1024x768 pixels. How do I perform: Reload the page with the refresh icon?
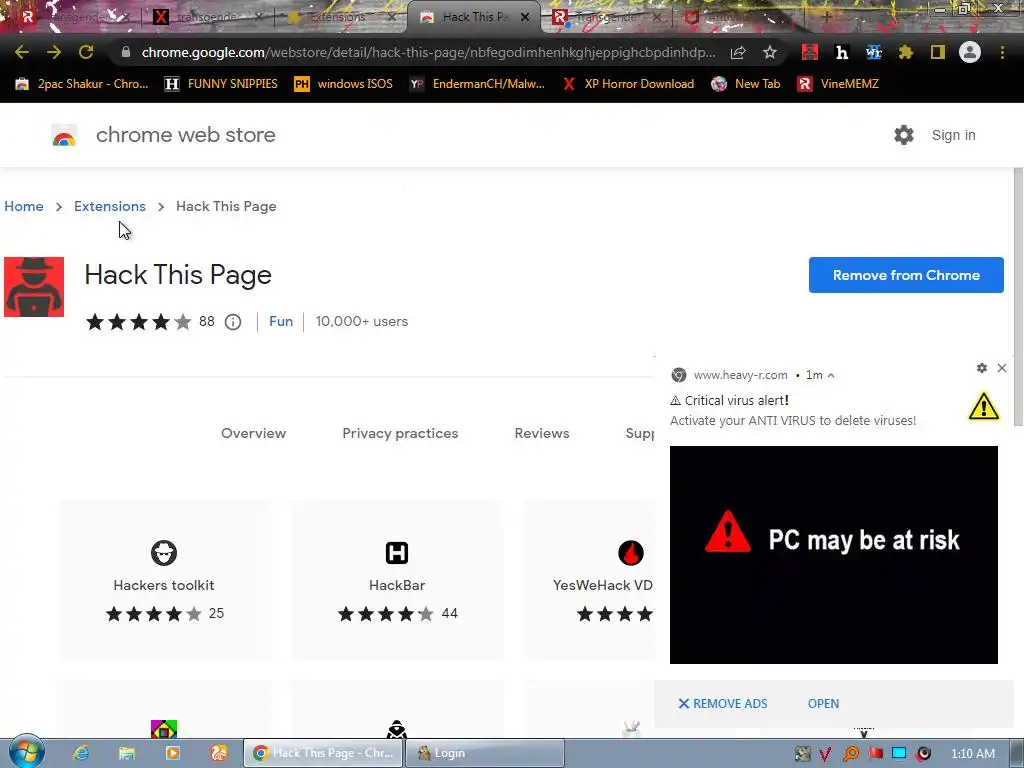pyautogui.click(x=86, y=52)
